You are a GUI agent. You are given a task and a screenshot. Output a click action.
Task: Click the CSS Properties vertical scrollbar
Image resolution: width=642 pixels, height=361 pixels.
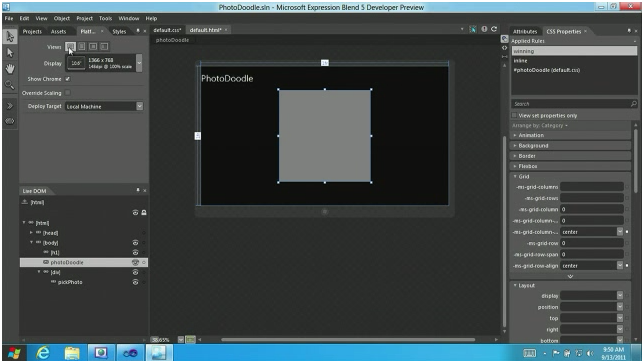tap(635, 160)
